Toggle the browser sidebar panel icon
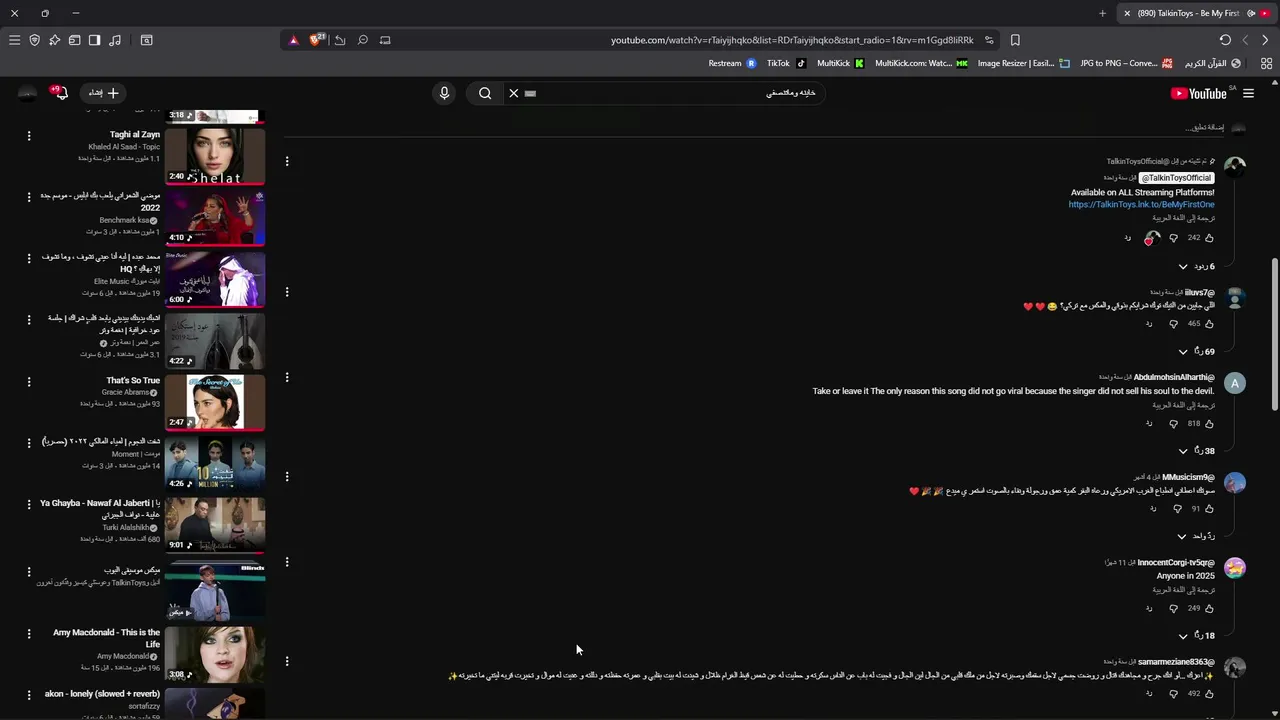This screenshot has width=1280, height=720. point(94,40)
